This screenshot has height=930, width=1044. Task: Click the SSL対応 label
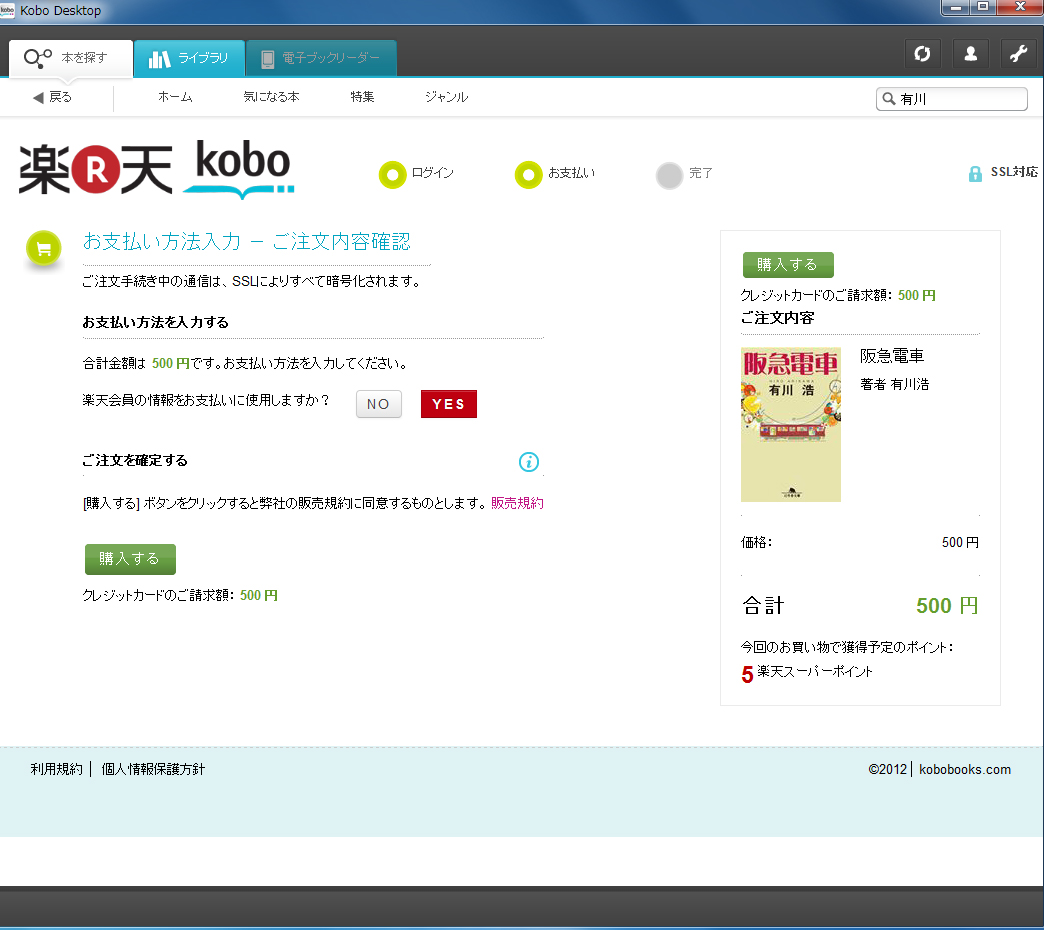coord(1014,172)
